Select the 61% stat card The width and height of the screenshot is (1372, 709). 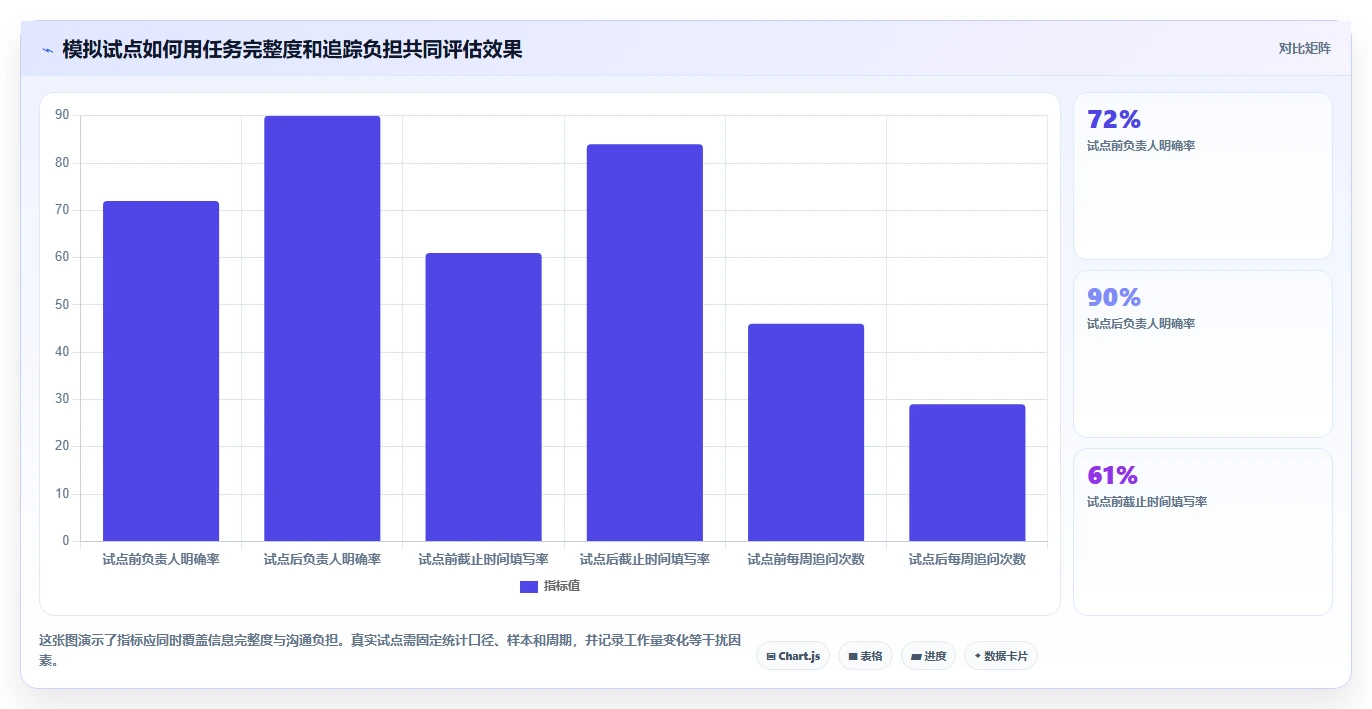pyautogui.click(x=1203, y=532)
